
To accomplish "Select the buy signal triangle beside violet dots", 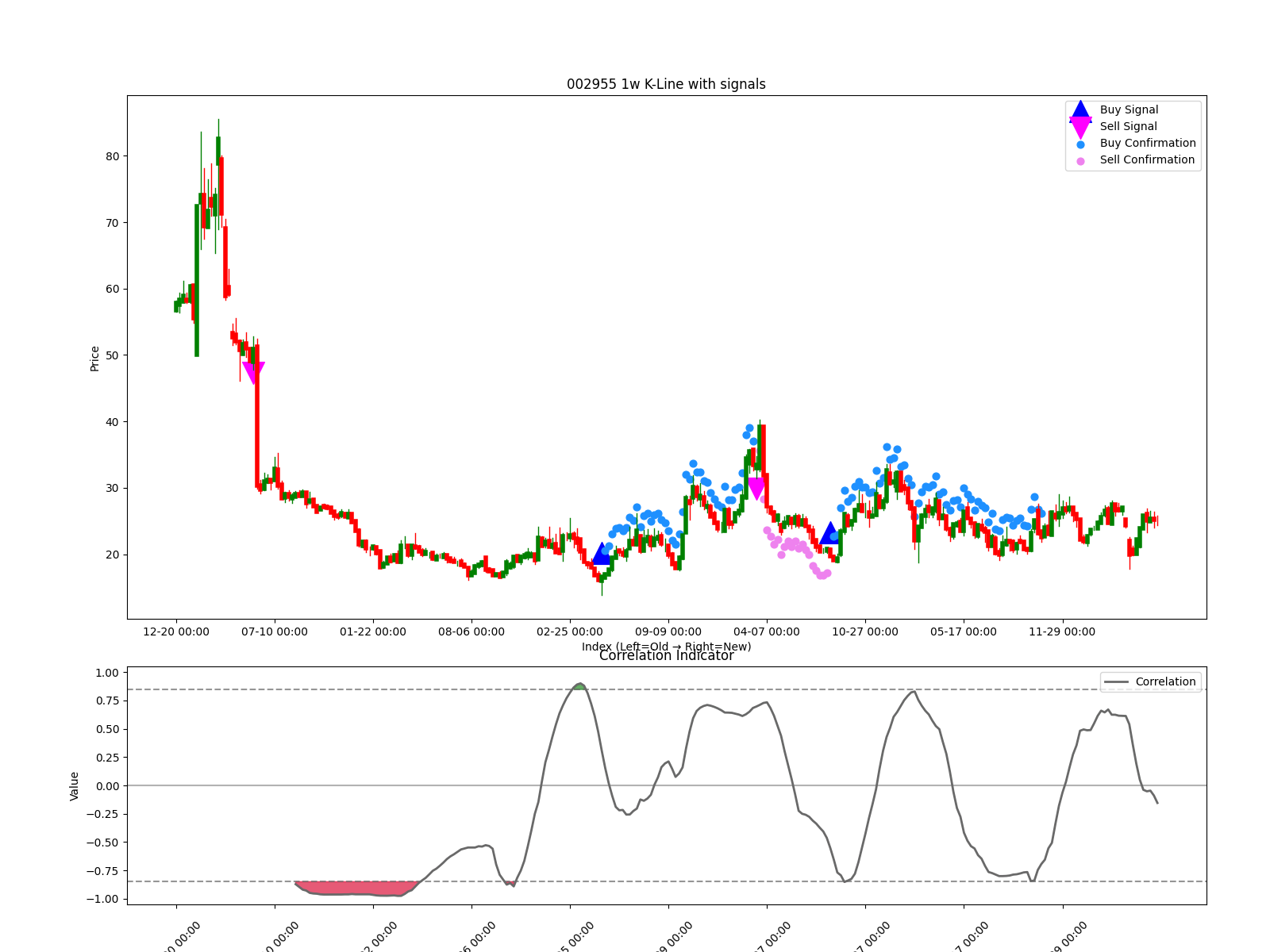I will tap(829, 533).
